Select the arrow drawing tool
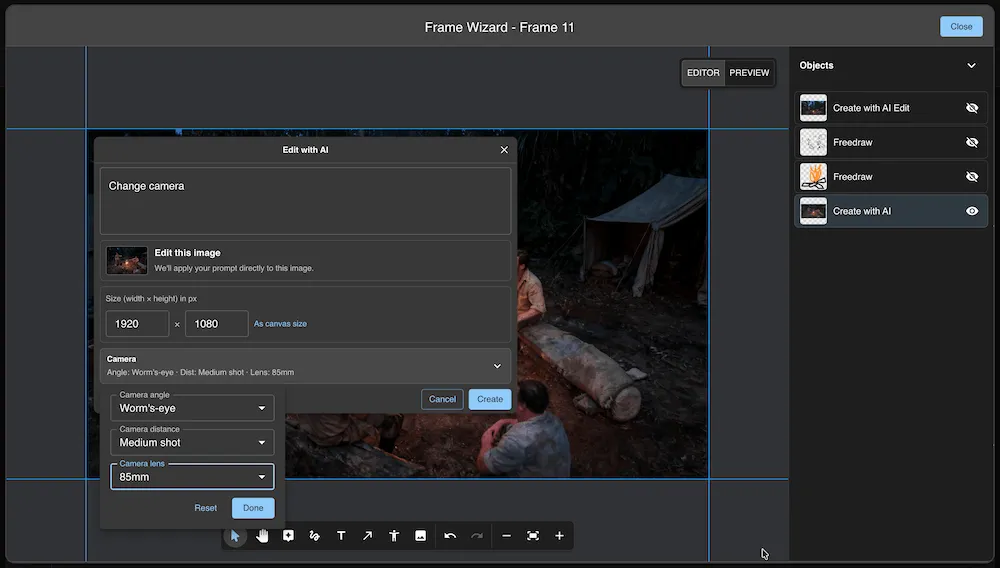The width and height of the screenshot is (1000, 568). coord(367,536)
